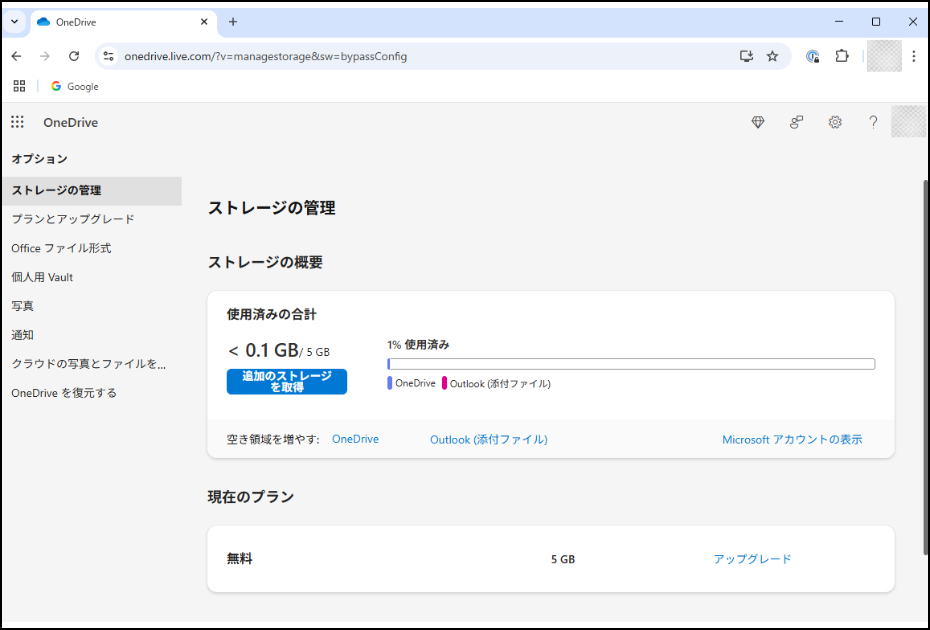Select ストレージの管理 in sidebar
Viewport: 930px width, 630px height.
(x=92, y=190)
